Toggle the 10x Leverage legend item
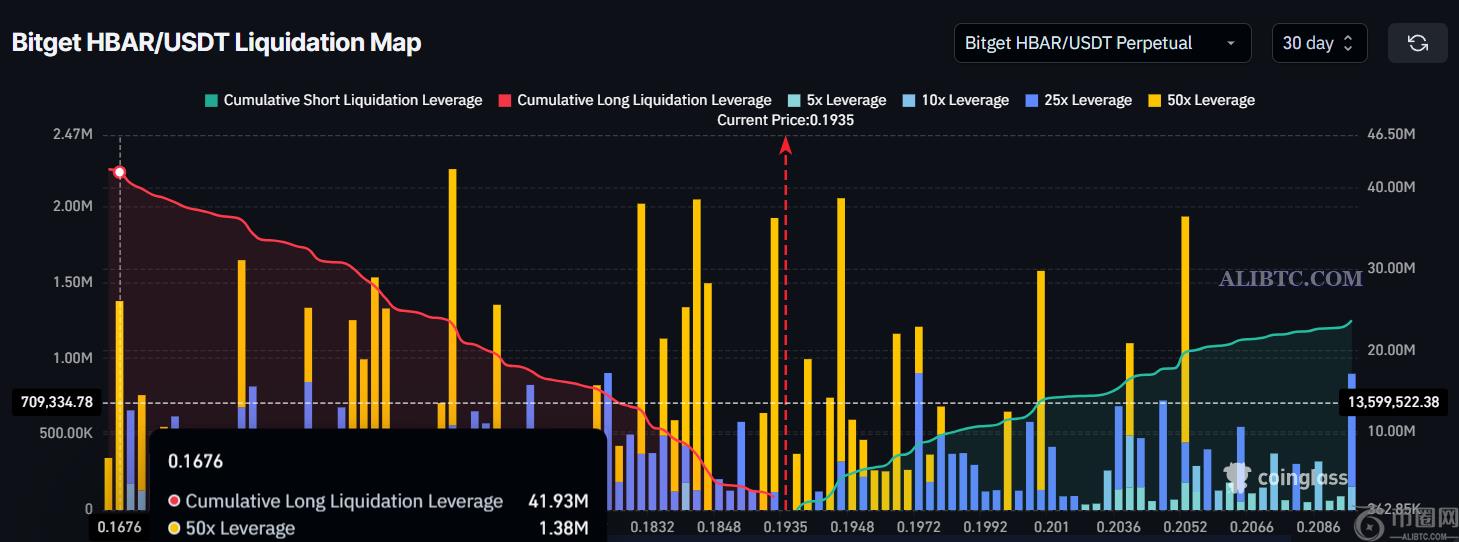The width and height of the screenshot is (1459, 542). (964, 100)
